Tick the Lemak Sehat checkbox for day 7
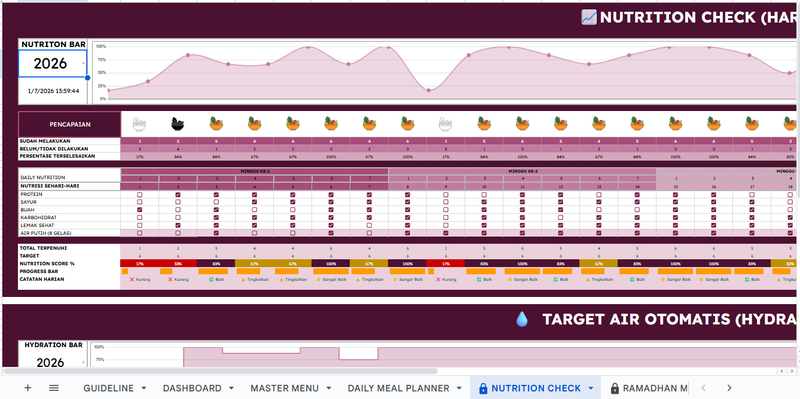 [x=369, y=225]
